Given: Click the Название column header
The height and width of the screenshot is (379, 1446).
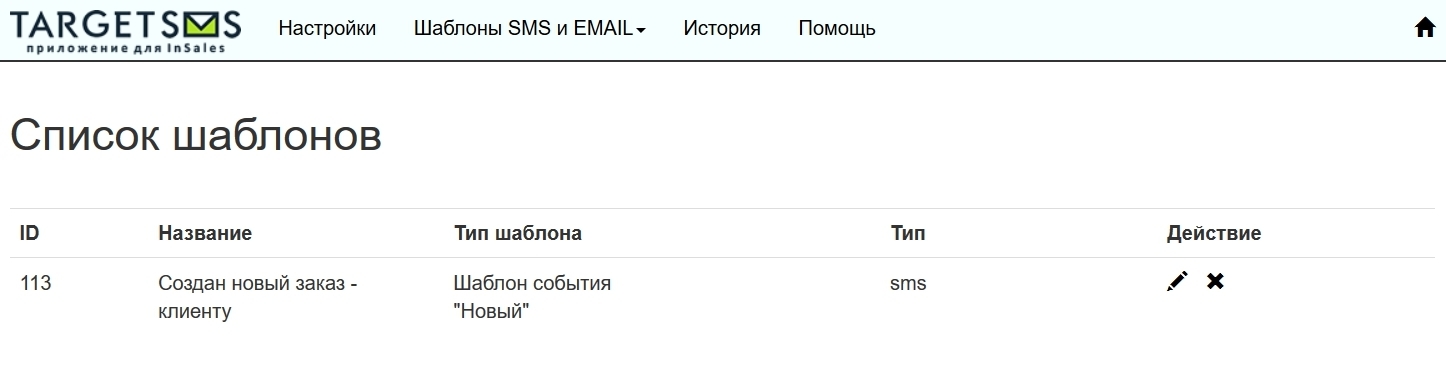Looking at the screenshot, I should (x=205, y=233).
